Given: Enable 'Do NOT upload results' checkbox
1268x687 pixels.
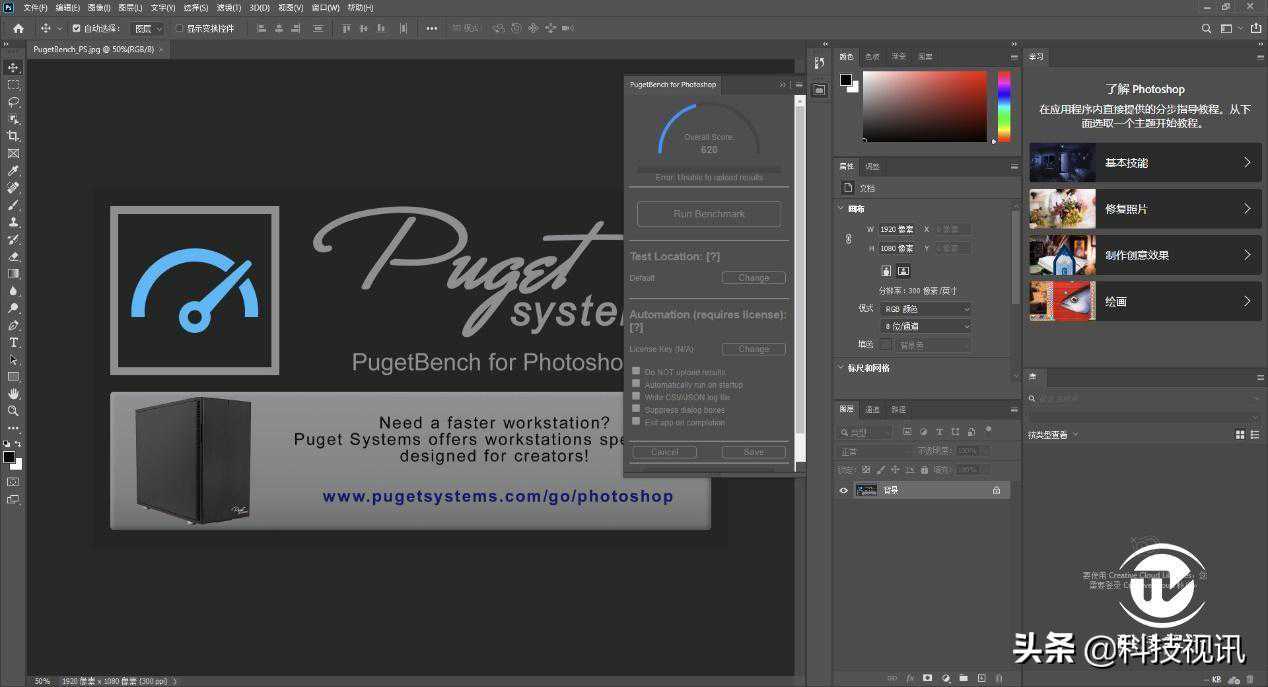Looking at the screenshot, I should point(636,371).
